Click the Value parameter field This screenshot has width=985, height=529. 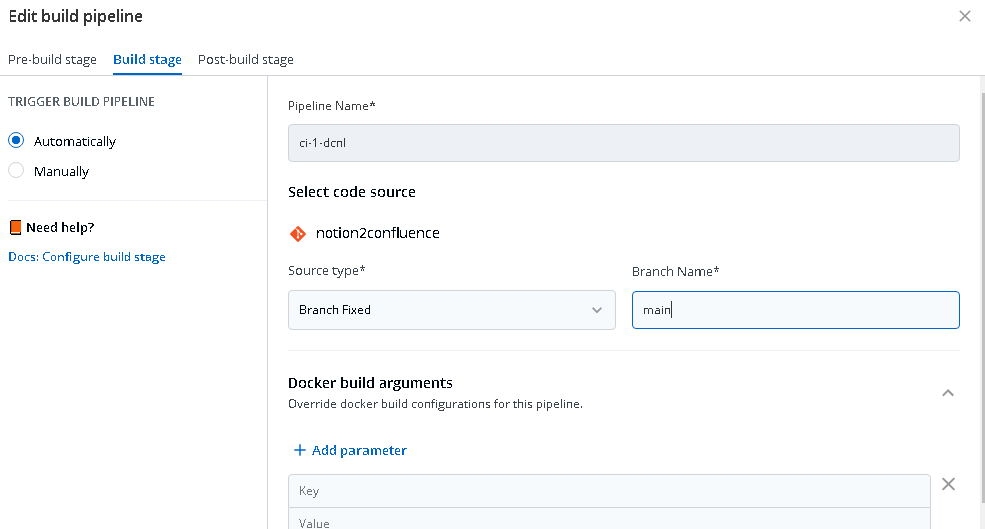click(x=609, y=521)
